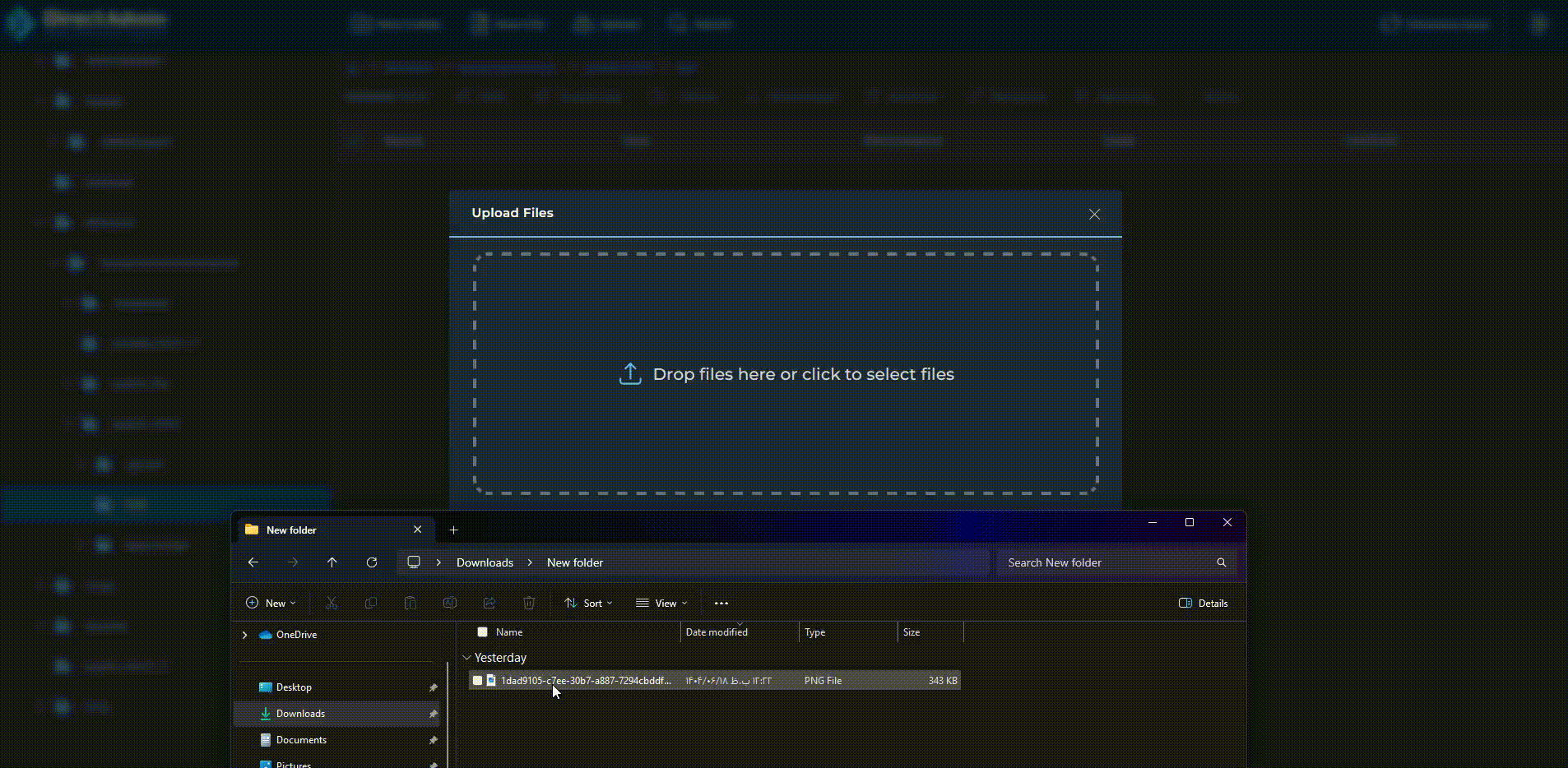
Task: Click the back navigation arrow
Action: coord(253,562)
